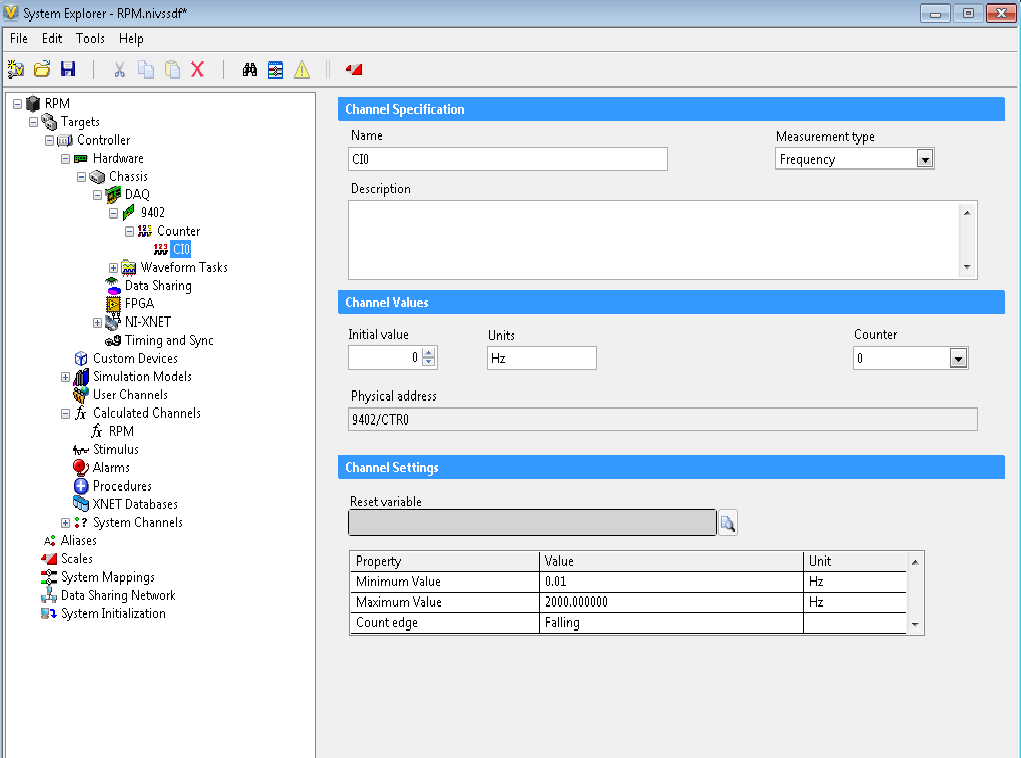The image size is (1021, 758).
Task: Click the blue Procedures icon
Action: click(81, 486)
